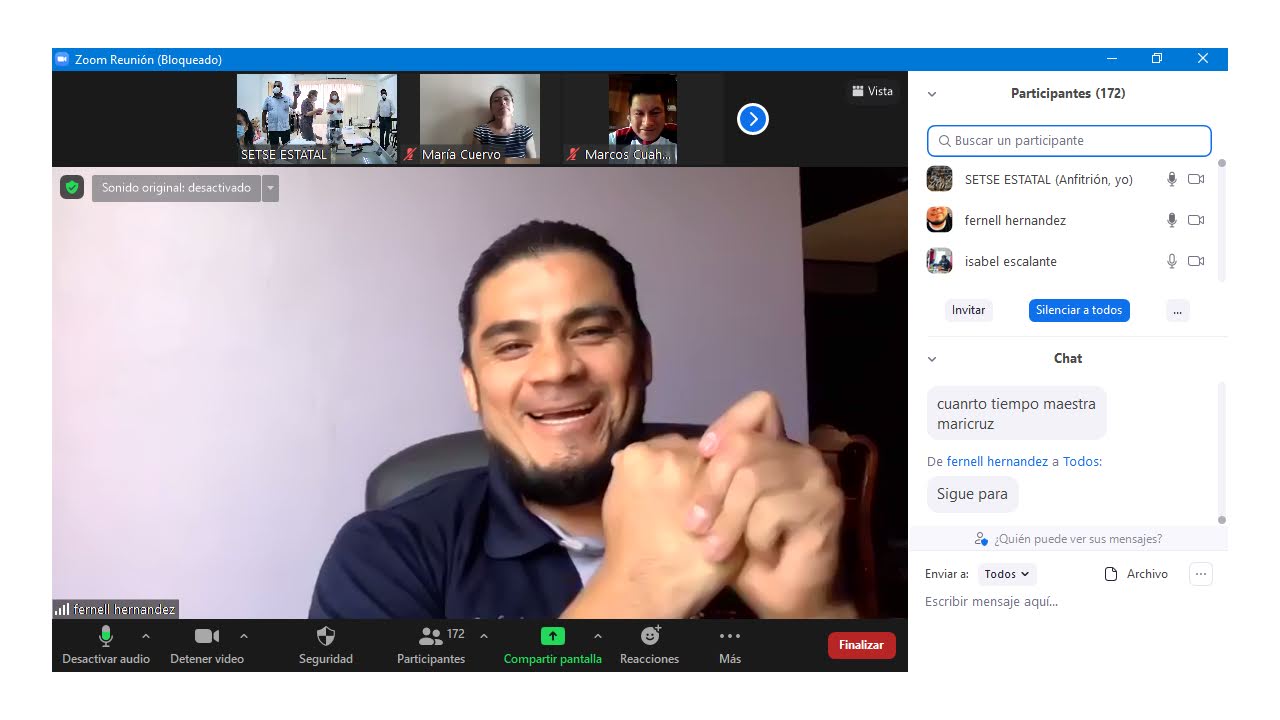This screenshot has height=720, width=1280.
Task: Open Vista layout options
Action: [873, 91]
